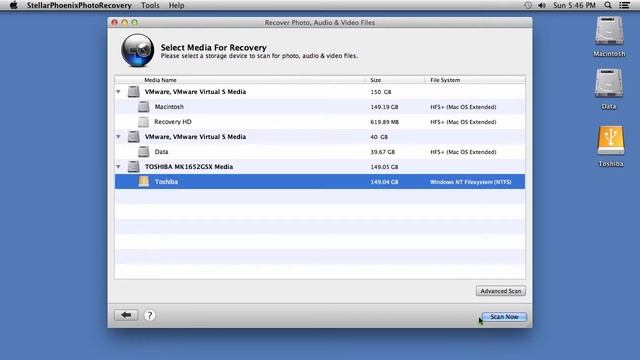Viewport: 640px width, 360px height.
Task: Click the TOSHIBA MK1652GSX Media label
Action: [x=189, y=167]
